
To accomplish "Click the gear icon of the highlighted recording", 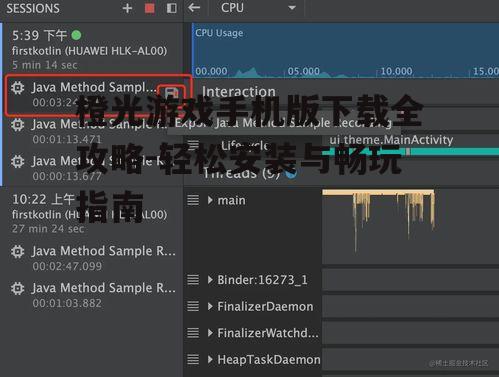I will tap(17, 88).
